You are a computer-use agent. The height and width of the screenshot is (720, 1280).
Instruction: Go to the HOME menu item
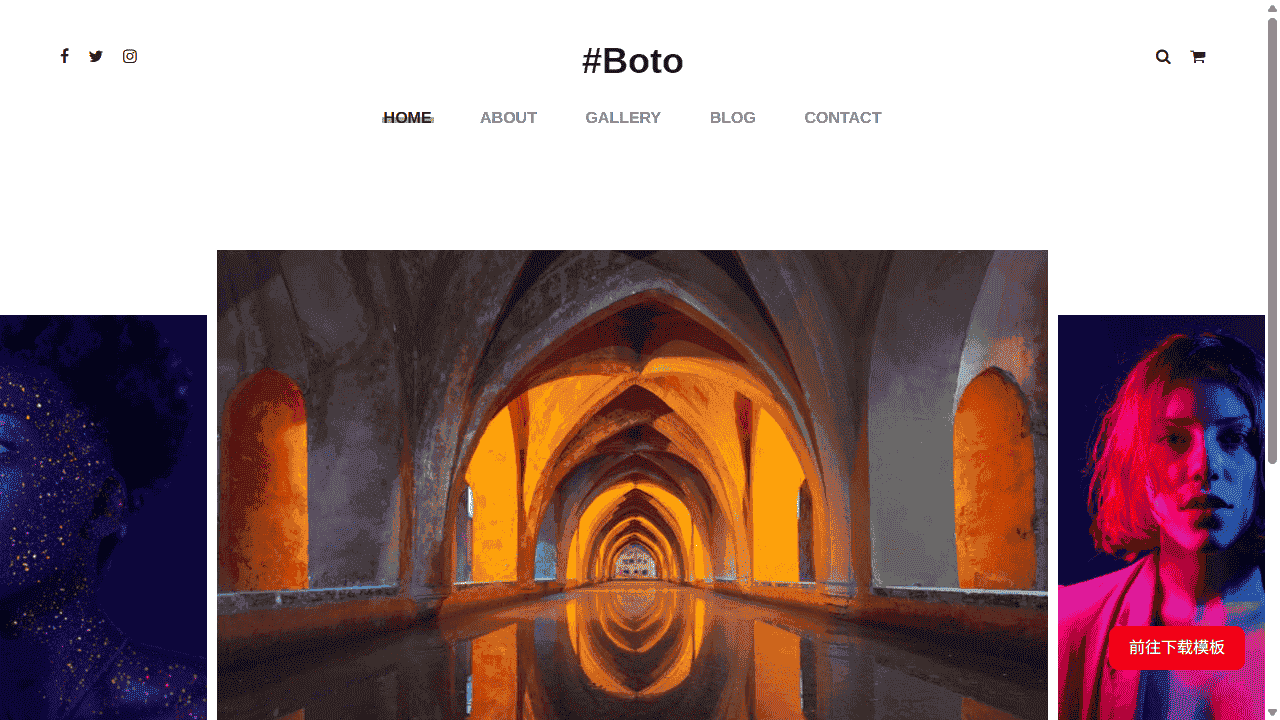point(407,118)
